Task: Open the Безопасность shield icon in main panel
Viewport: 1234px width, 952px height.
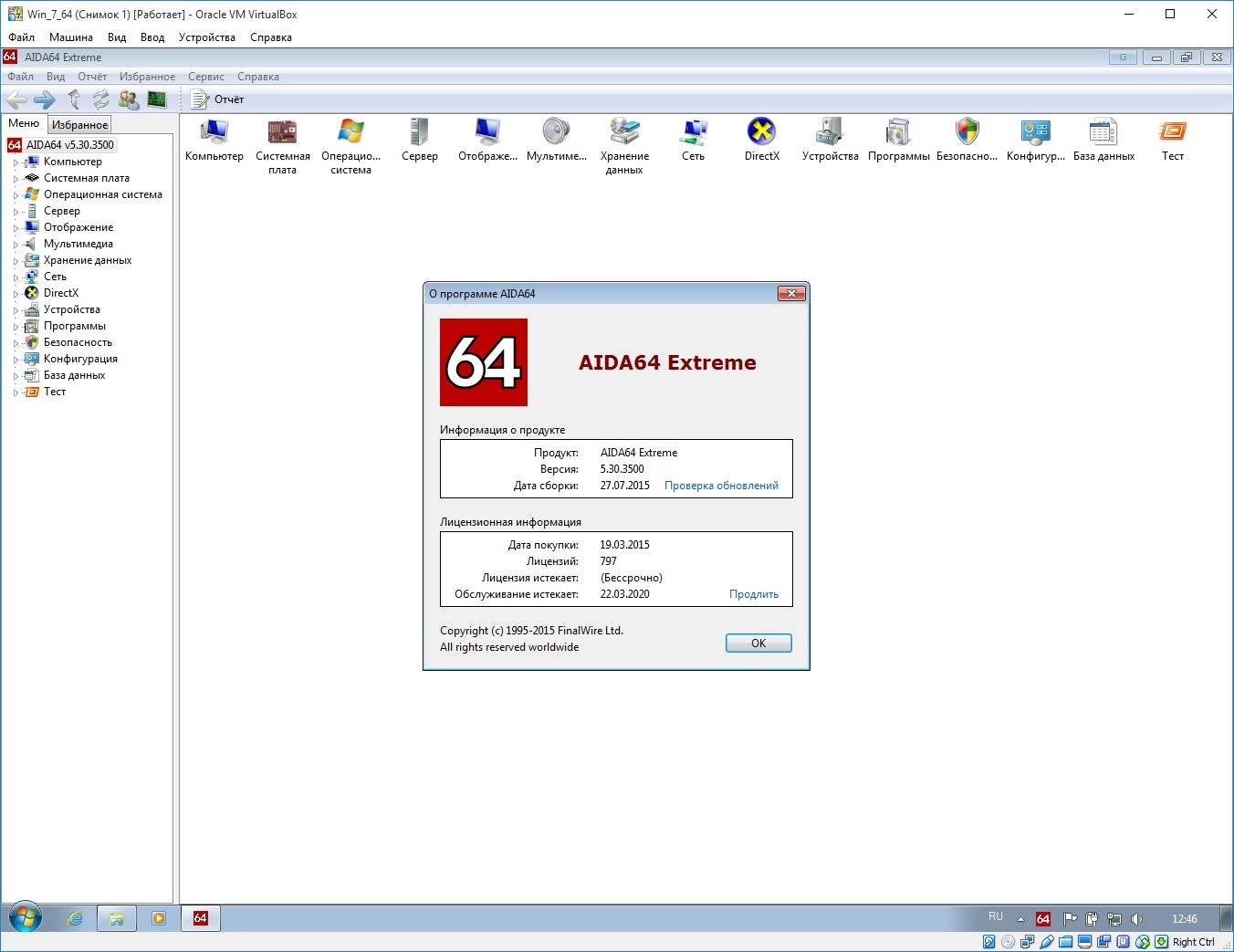Action: (x=967, y=132)
